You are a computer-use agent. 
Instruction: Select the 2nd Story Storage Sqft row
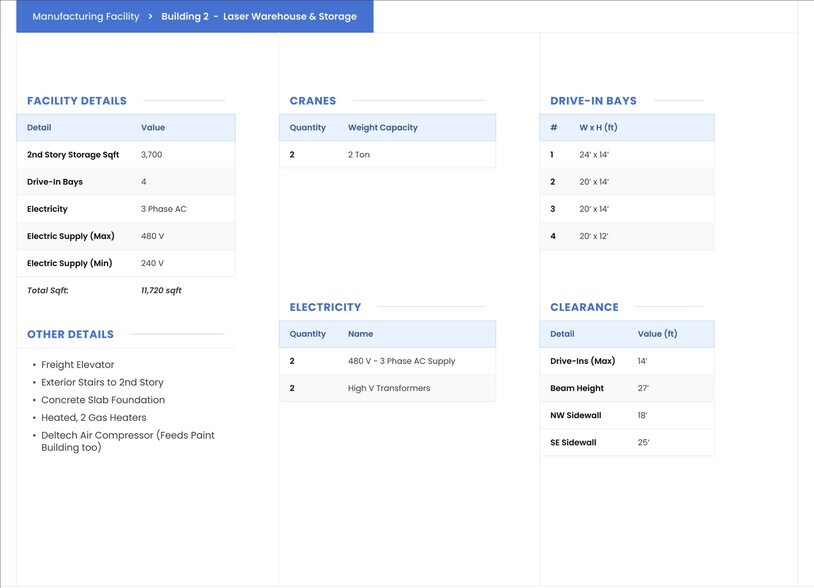coord(126,155)
